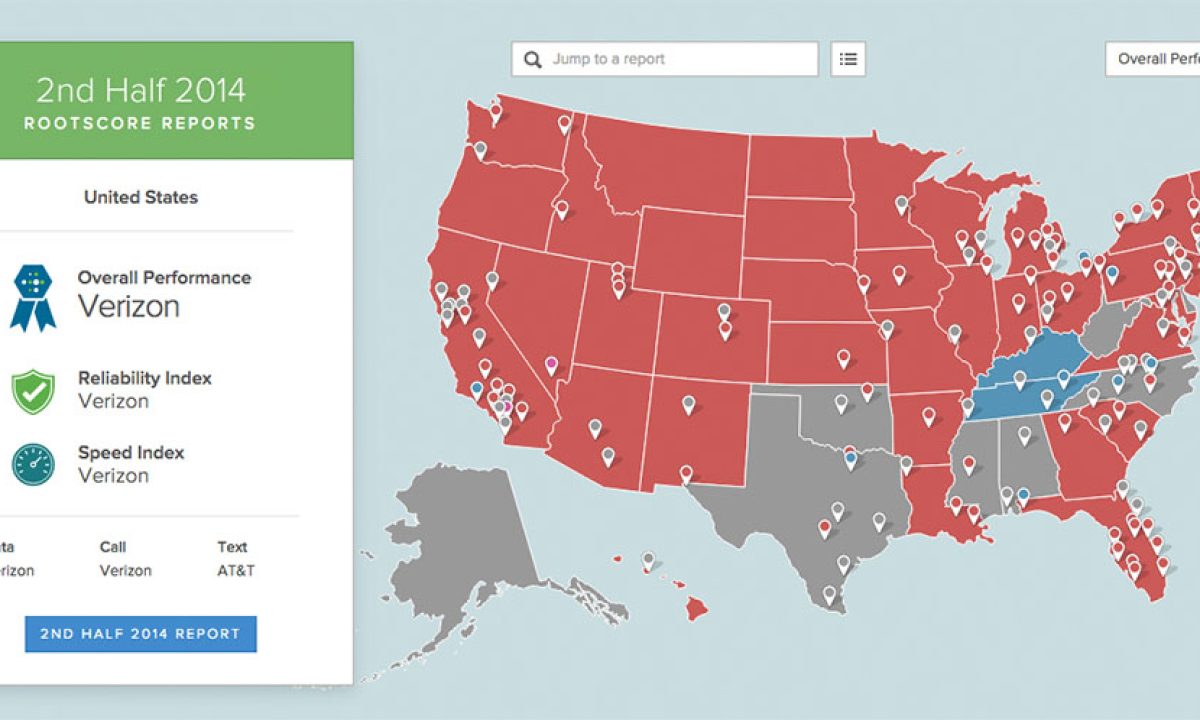Click the list view icon button
Screen dimensions: 1200x720
(848, 59)
